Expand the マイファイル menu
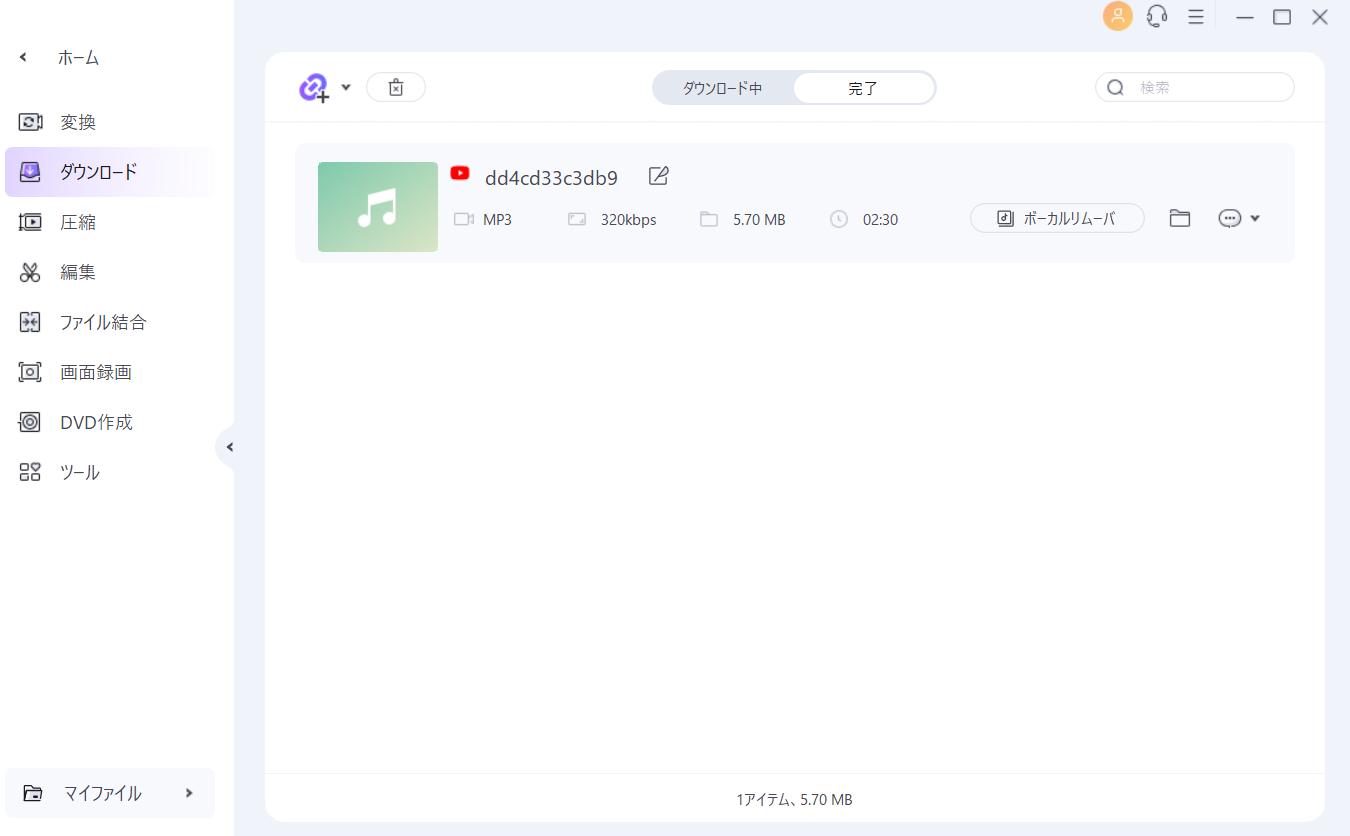The image size is (1350, 836). 109,793
